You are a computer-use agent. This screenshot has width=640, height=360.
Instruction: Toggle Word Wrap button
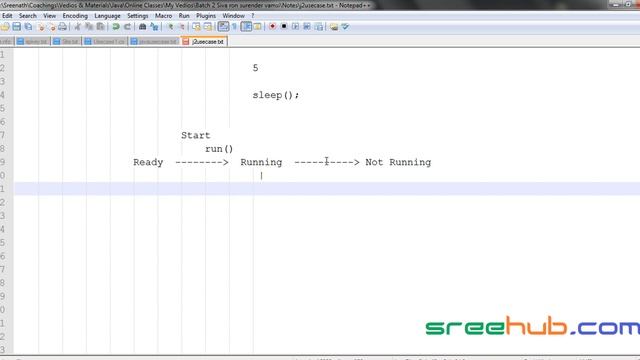[223, 27]
